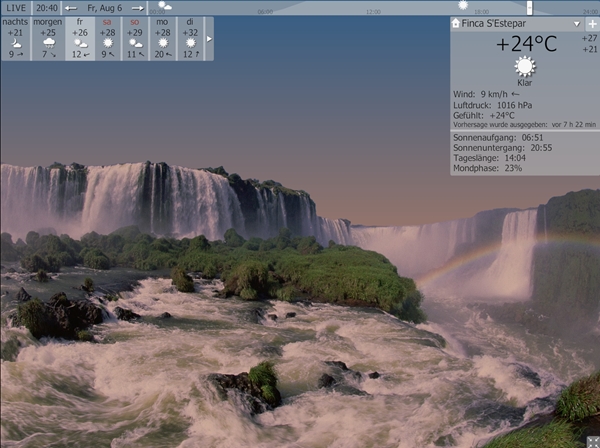
Task: Click the partly cloudy icon in so tile
Action: [135, 43]
